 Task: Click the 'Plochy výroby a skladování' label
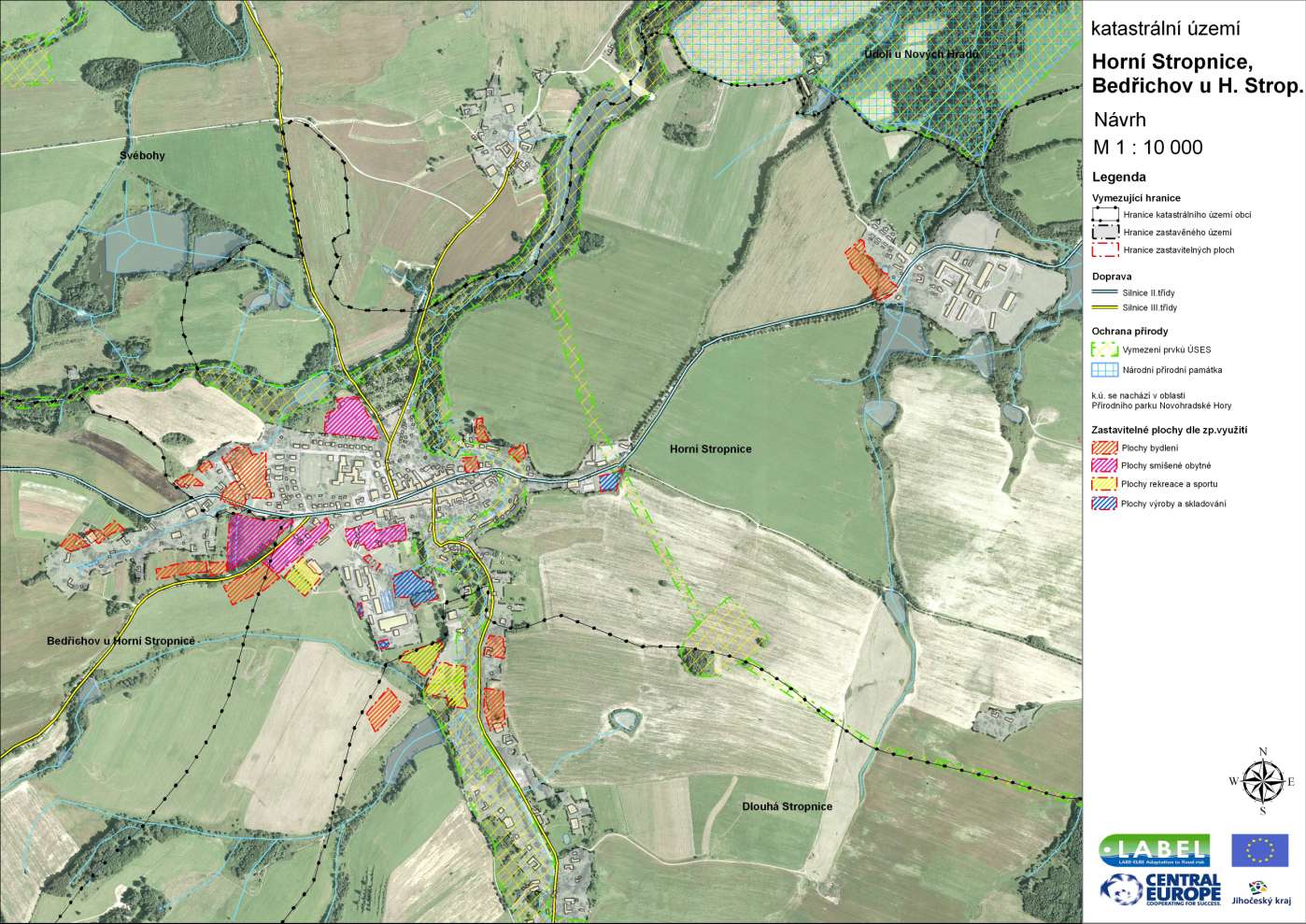click(1173, 504)
